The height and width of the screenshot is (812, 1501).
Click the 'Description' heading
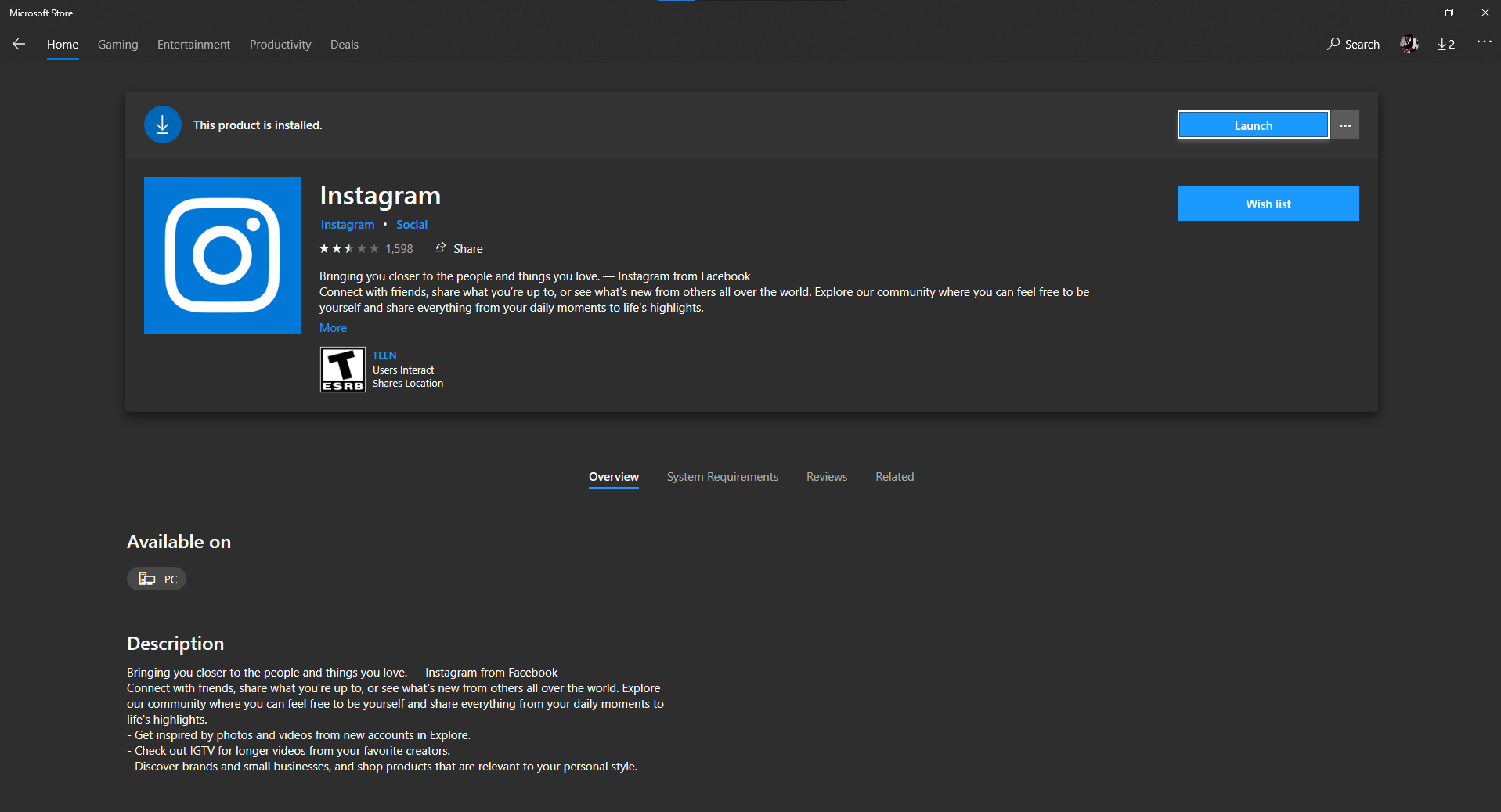(x=175, y=644)
